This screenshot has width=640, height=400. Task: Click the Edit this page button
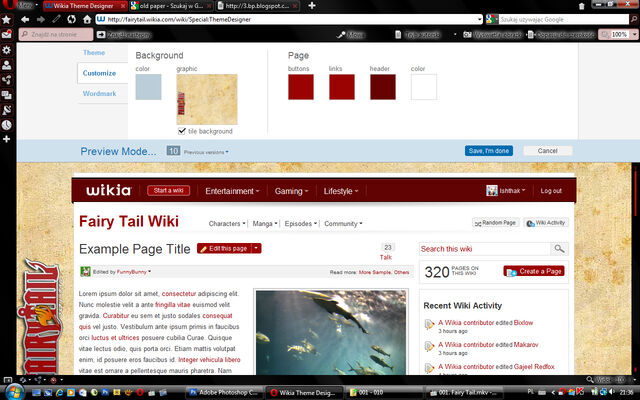click(x=224, y=248)
